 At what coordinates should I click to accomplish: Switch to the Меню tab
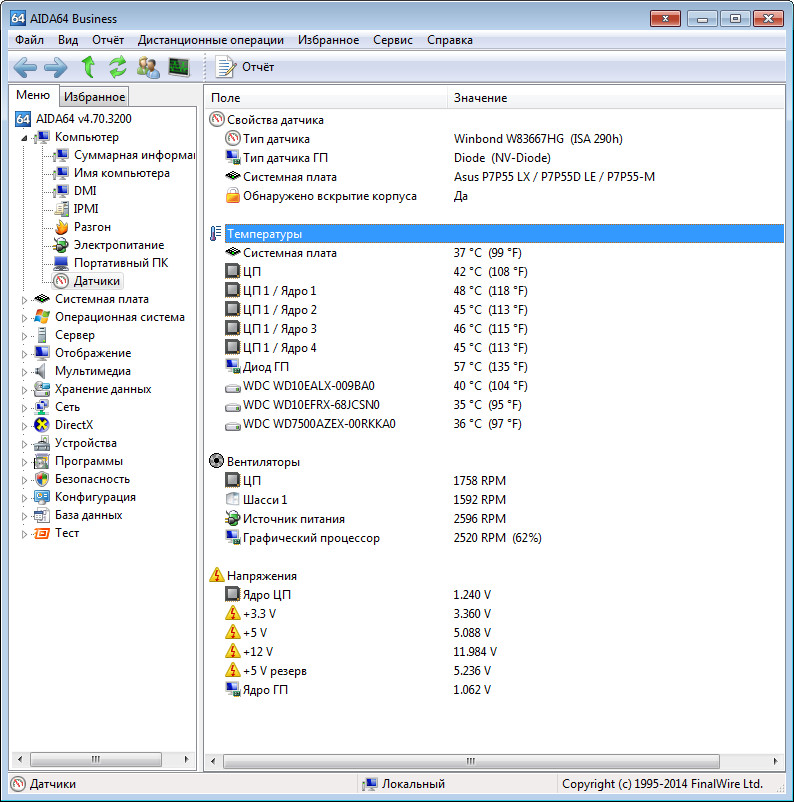[x=33, y=95]
